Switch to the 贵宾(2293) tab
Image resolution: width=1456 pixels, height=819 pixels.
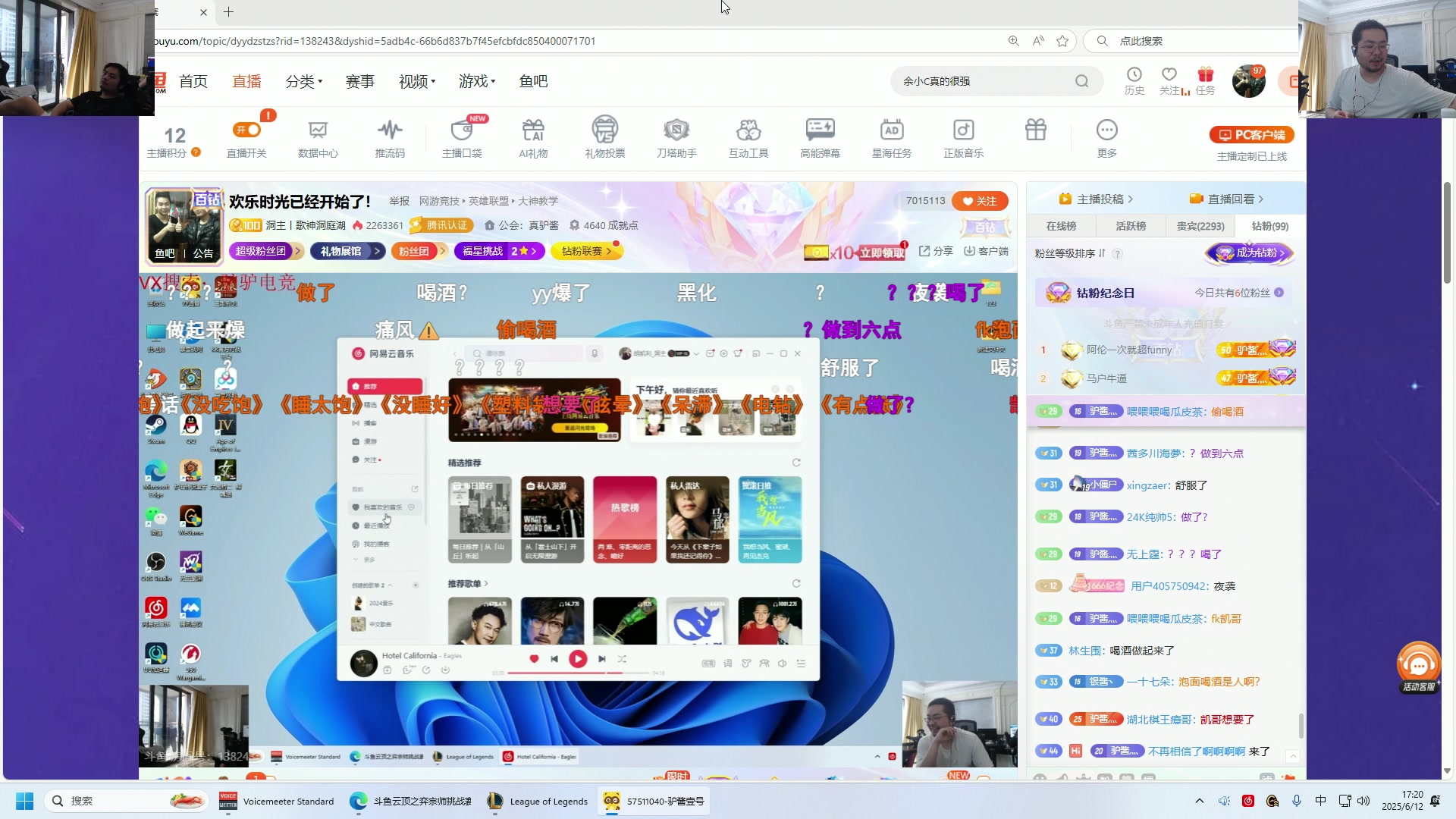point(1200,226)
